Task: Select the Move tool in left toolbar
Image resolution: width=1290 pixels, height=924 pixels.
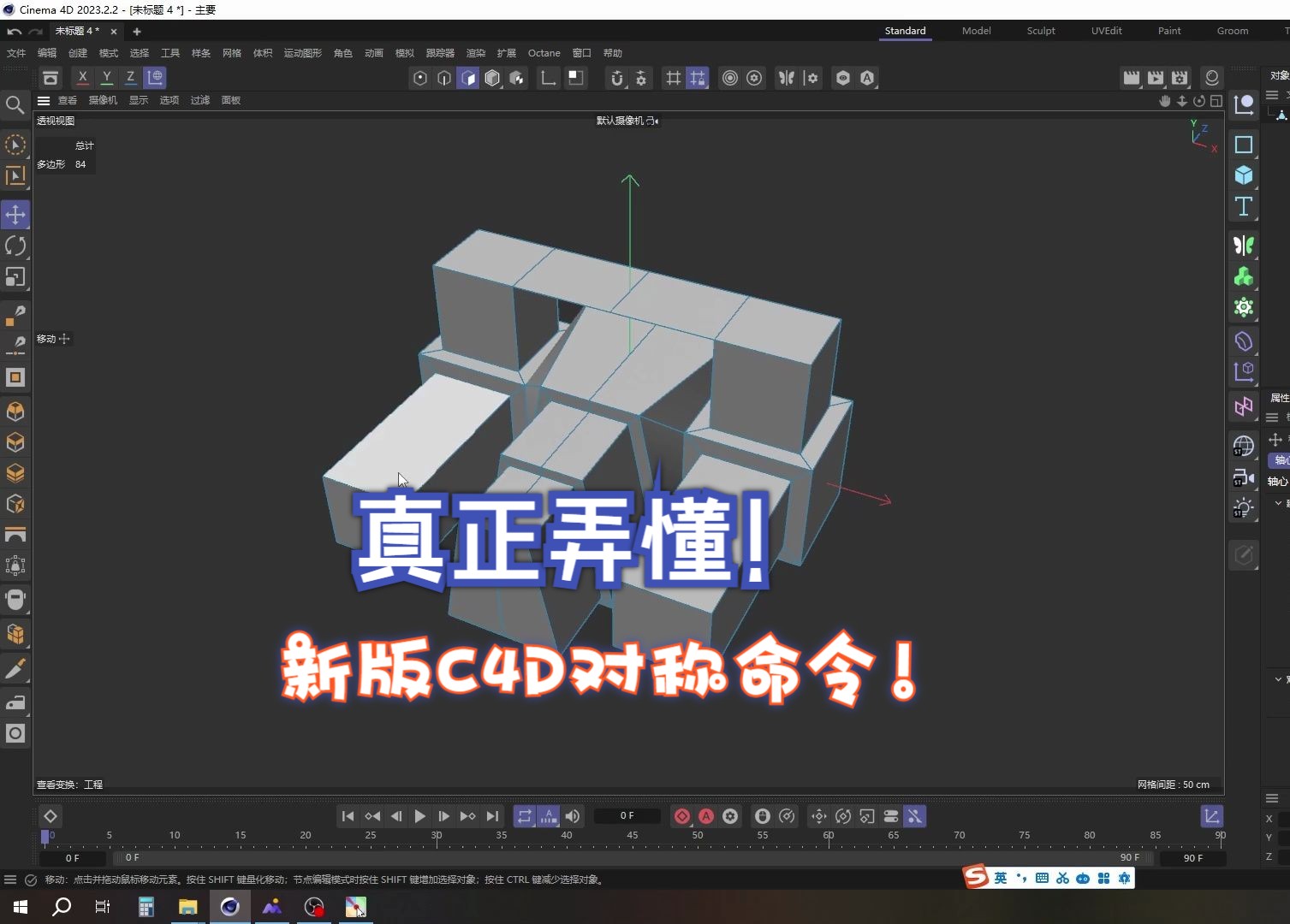Action: click(15, 214)
